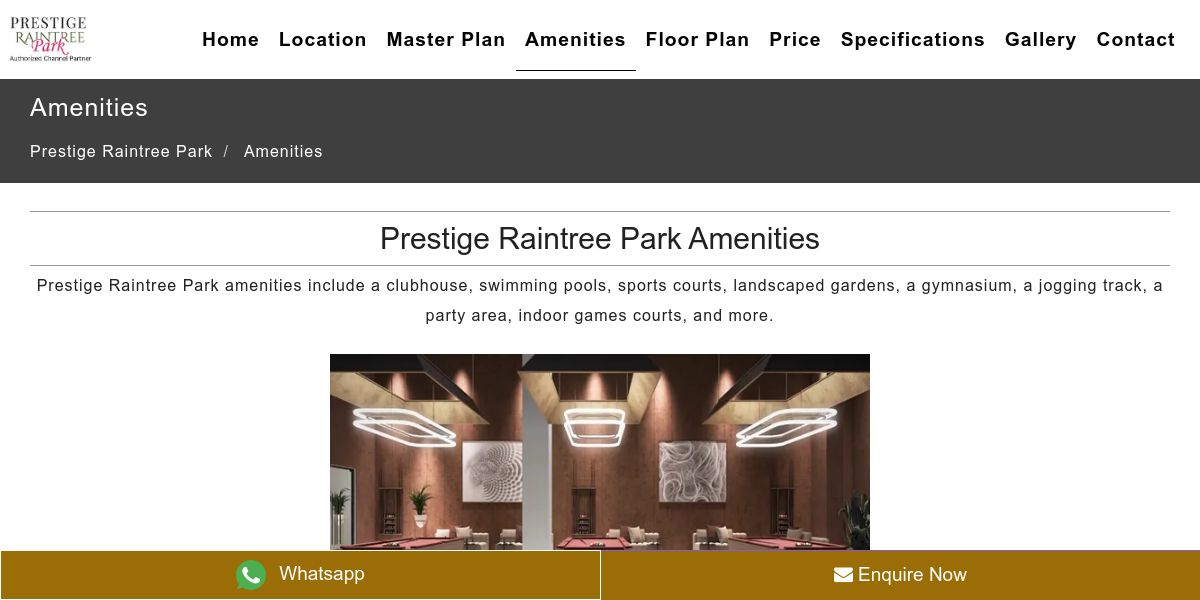Screen dimensions: 1200x600
Task: Click the Prestige Raintree Park Amenities heading
Action: click(600, 239)
